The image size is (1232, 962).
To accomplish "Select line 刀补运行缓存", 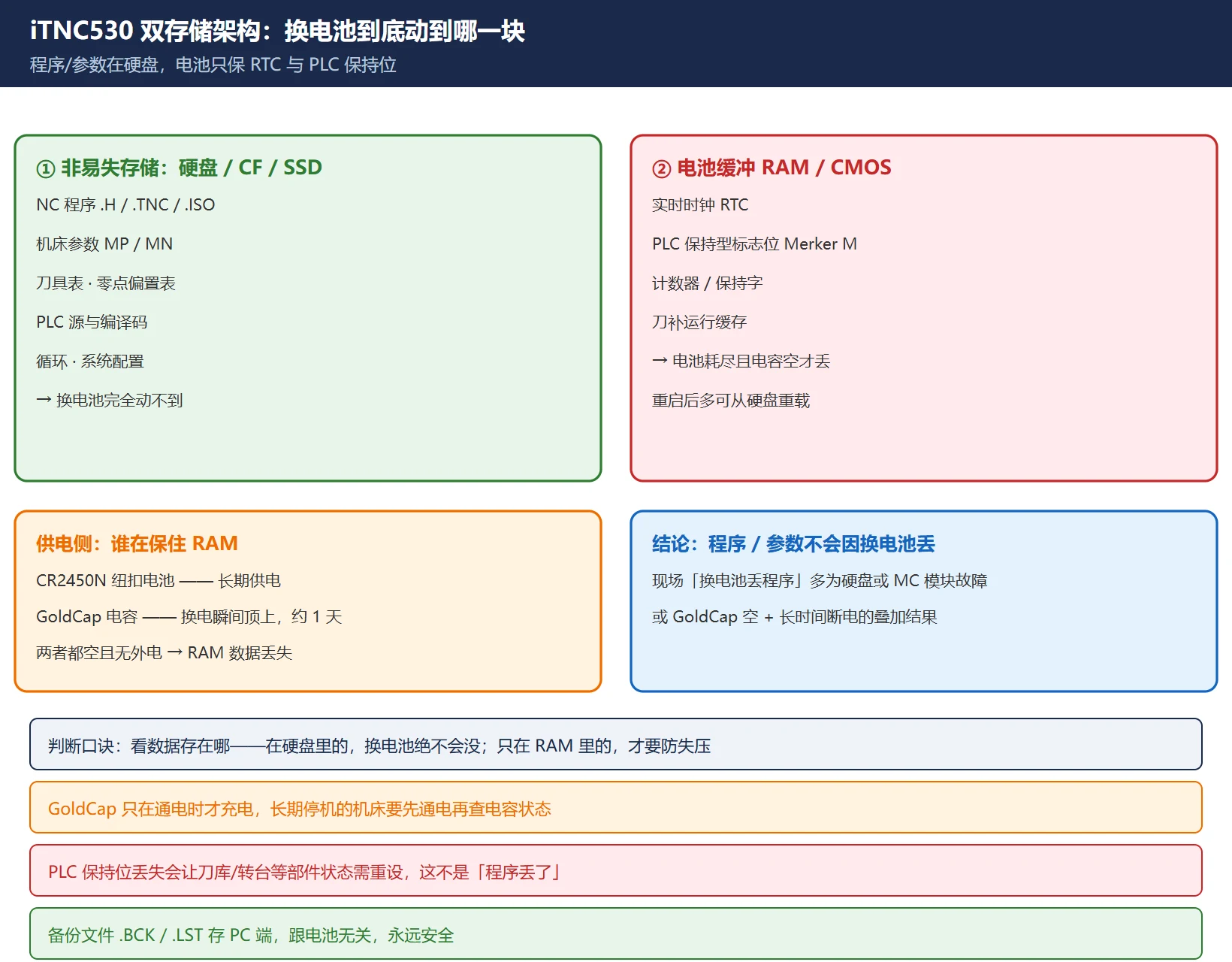I will click(699, 322).
